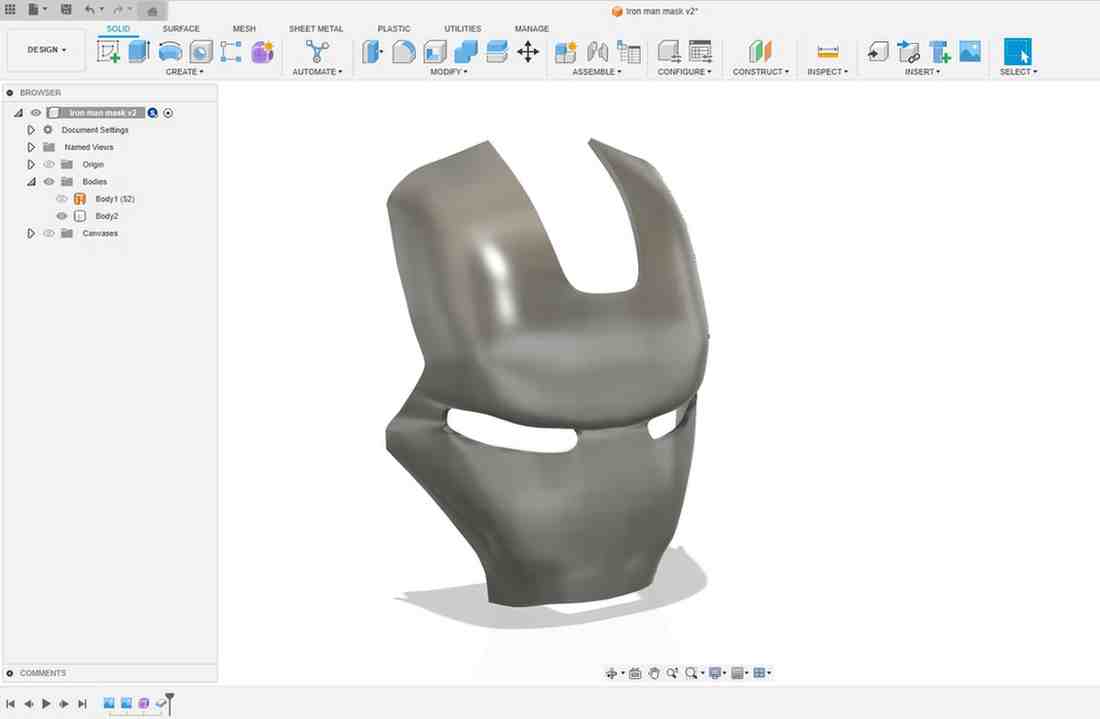Collapse the Bodies folder node
Screen dimensions: 1100x719
coord(31,182)
